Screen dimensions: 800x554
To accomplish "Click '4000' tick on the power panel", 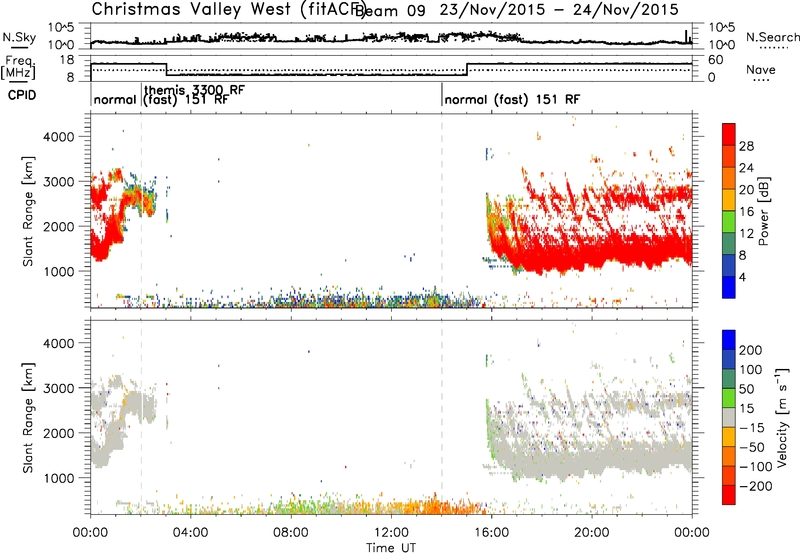I will [59, 137].
